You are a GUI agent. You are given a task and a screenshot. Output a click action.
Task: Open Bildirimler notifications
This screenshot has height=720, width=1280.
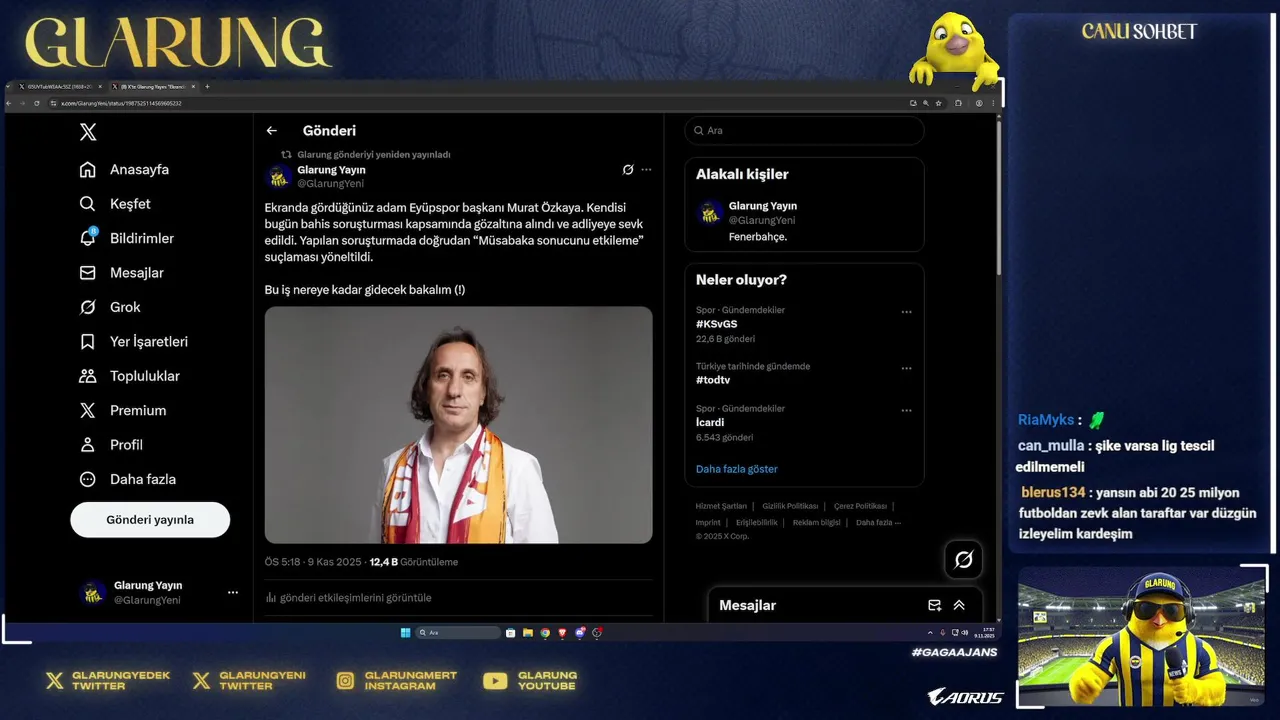point(127,238)
